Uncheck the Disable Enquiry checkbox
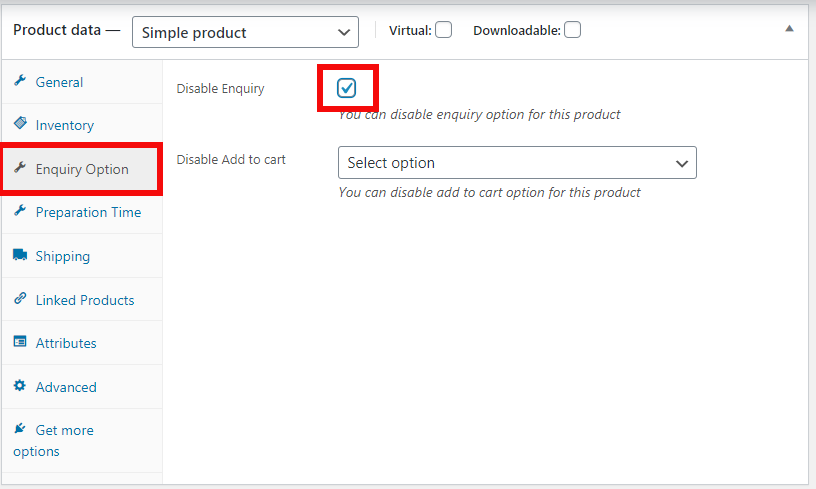This screenshot has height=489, width=816. point(347,88)
